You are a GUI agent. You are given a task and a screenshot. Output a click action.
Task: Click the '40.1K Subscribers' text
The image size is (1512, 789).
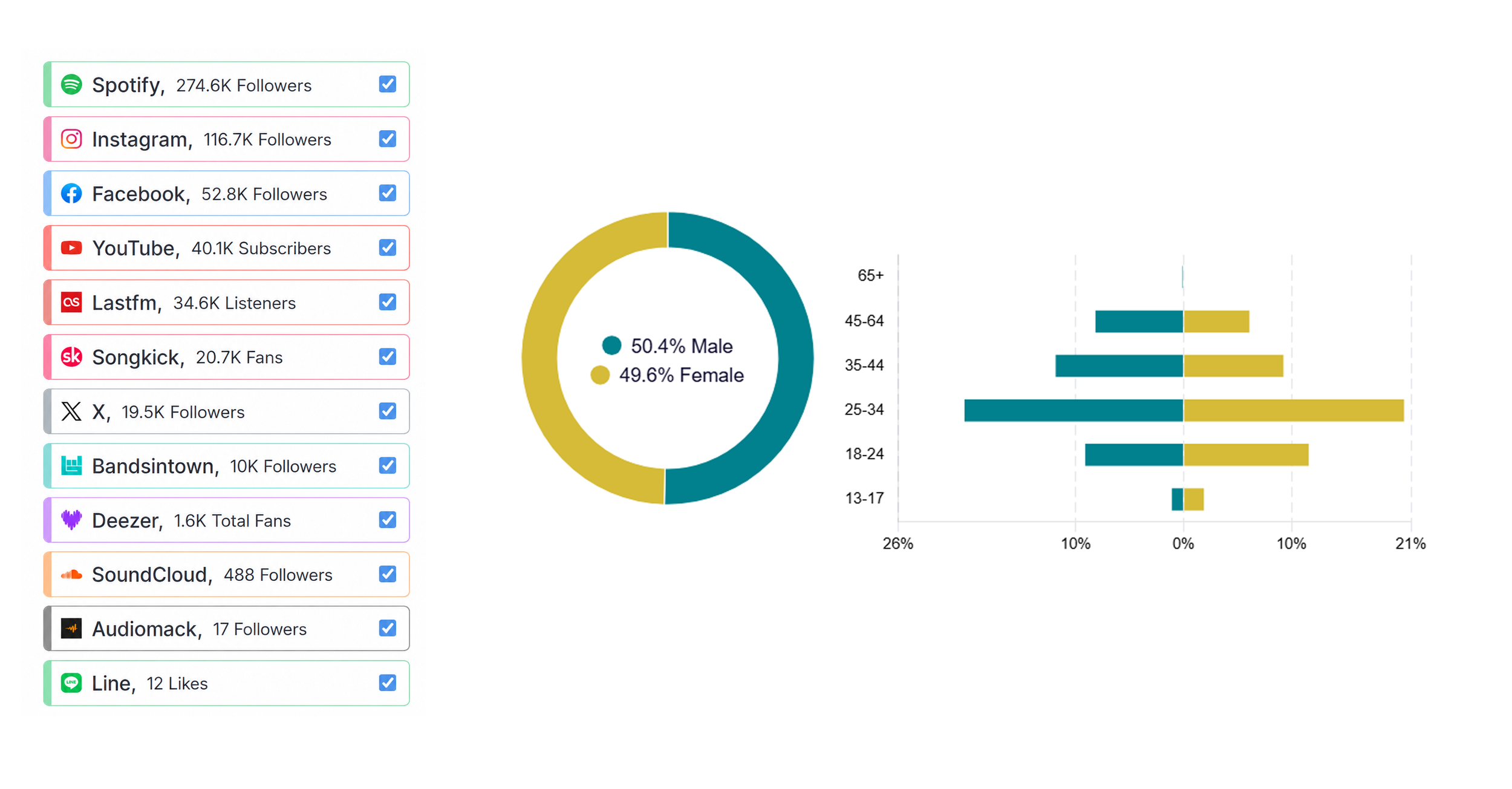point(261,249)
